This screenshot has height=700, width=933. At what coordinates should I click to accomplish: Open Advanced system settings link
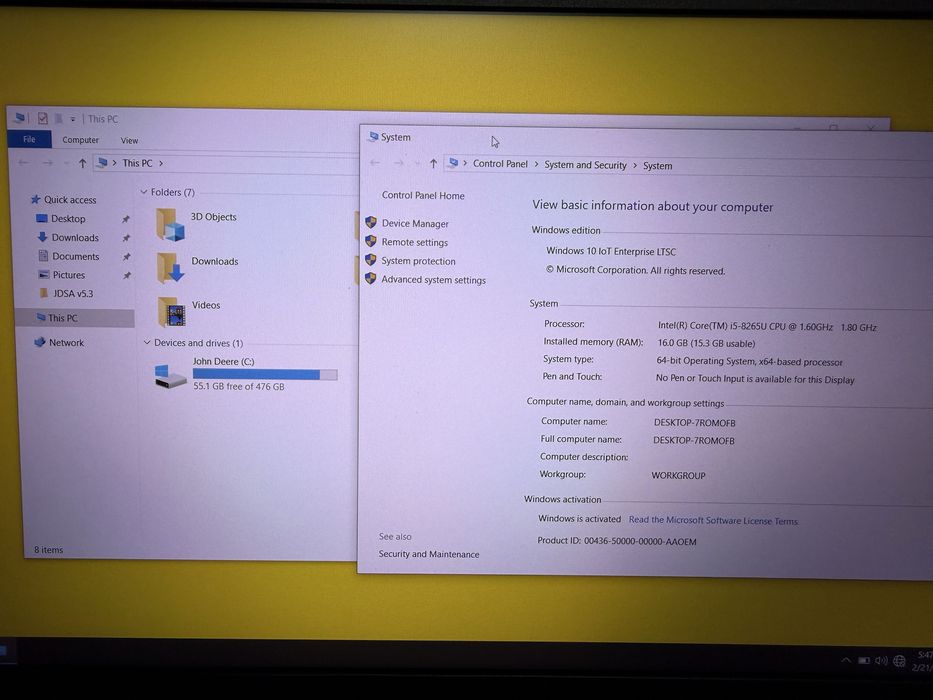(433, 280)
